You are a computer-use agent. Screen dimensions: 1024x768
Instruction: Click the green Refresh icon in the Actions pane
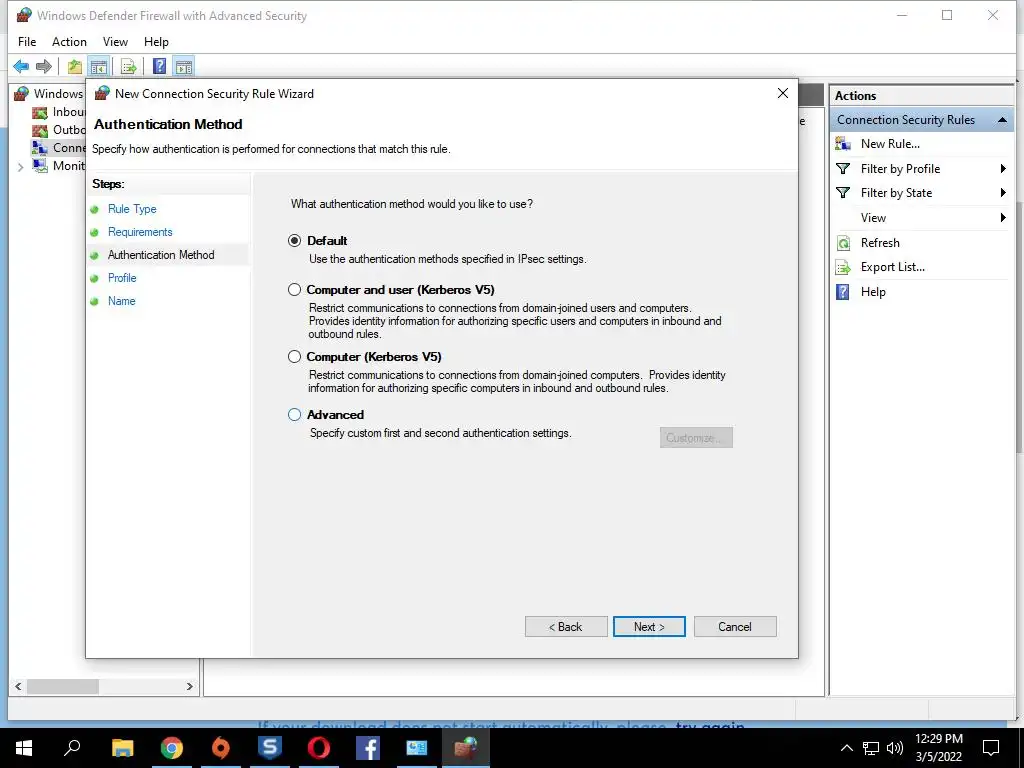click(843, 243)
